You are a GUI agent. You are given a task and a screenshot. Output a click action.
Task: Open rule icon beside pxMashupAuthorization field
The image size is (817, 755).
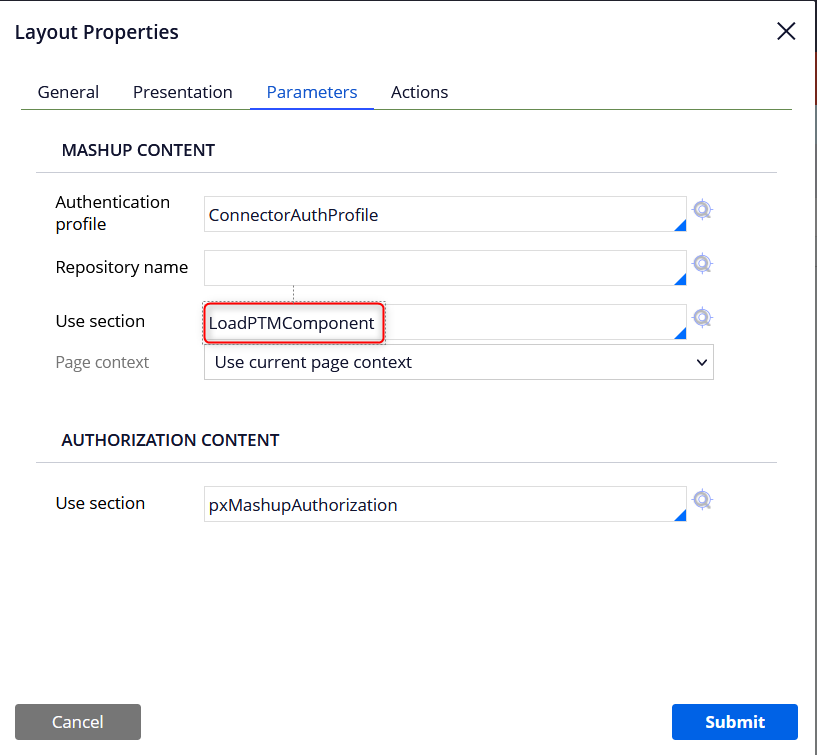click(x=702, y=500)
